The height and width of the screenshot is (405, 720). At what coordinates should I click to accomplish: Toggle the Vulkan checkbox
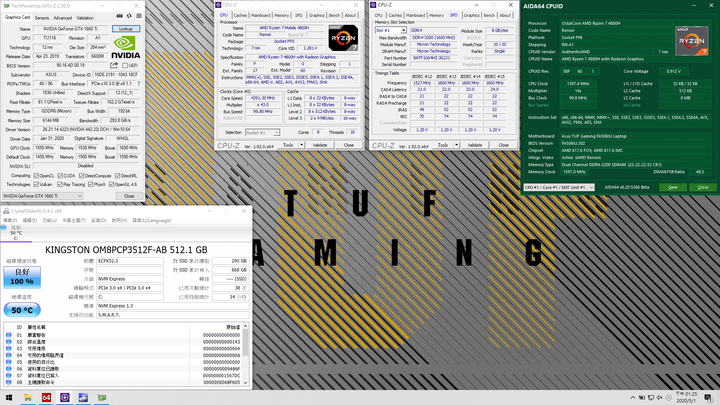point(36,184)
